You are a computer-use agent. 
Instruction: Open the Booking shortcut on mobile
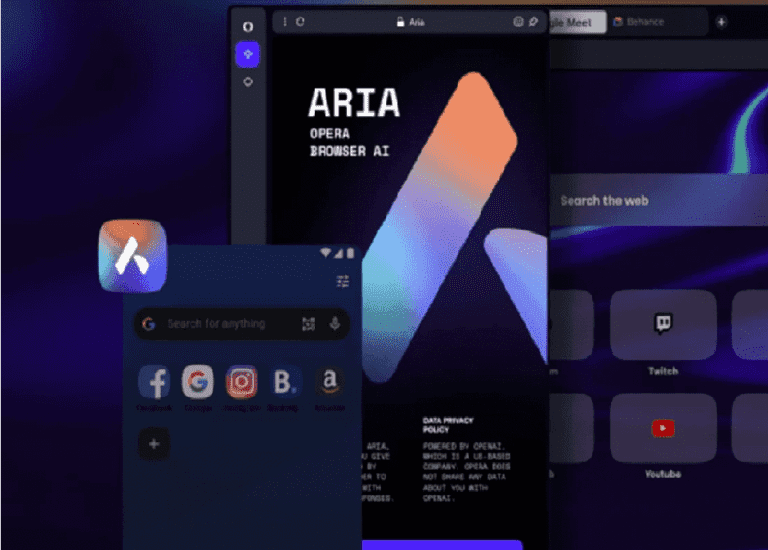[285, 382]
